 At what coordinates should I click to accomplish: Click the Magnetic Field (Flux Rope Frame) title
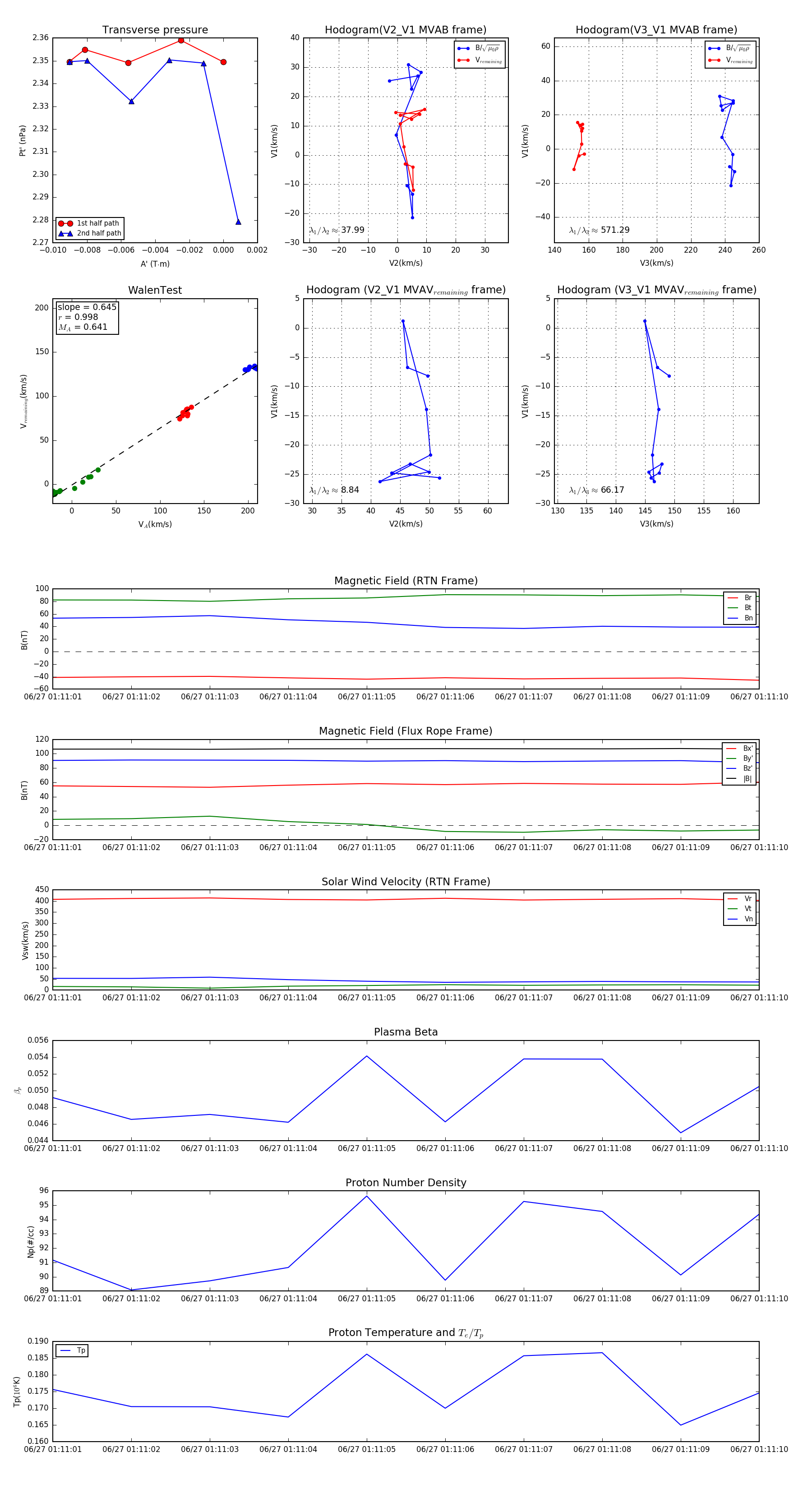click(x=406, y=731)
